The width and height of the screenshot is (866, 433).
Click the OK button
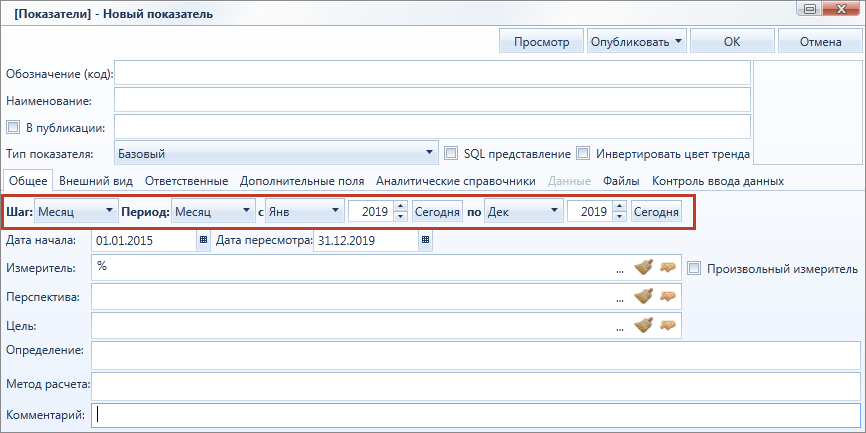point(732,41)
